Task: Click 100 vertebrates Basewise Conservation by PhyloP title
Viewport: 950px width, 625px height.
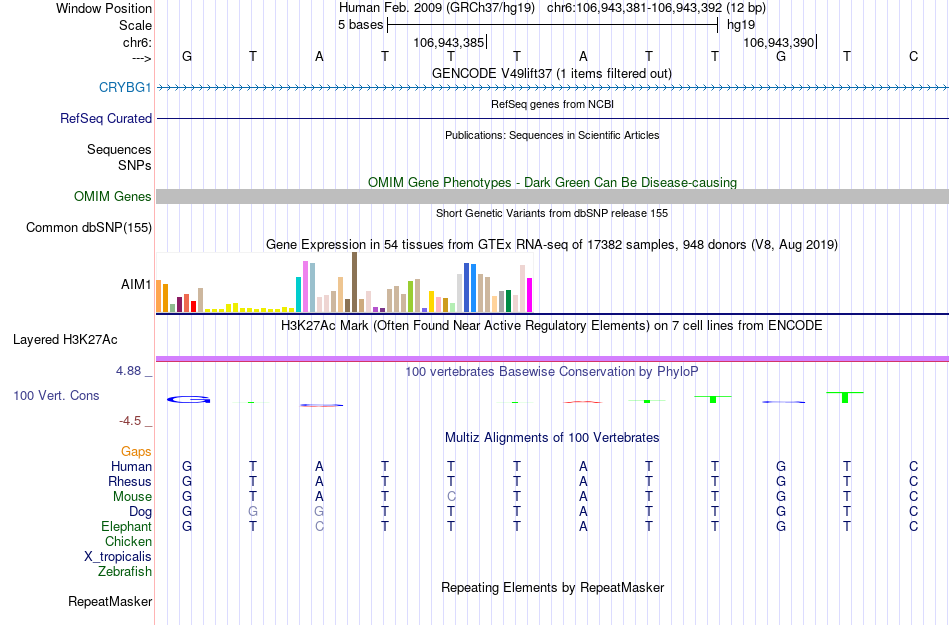Action: [551, 371]
